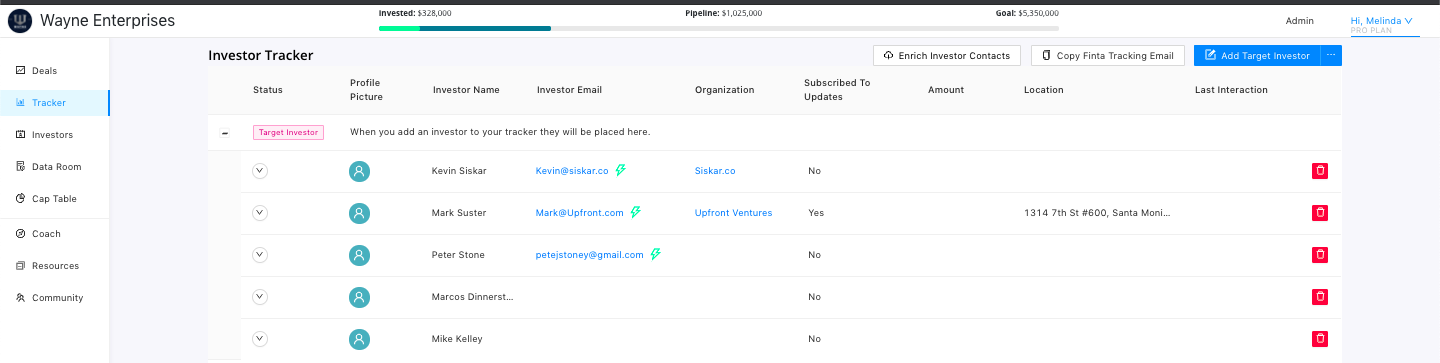Click Mike Kelley's profile avatar
Image resolution: width=1440 pixels, height=363 pixels.
[359, 339]
